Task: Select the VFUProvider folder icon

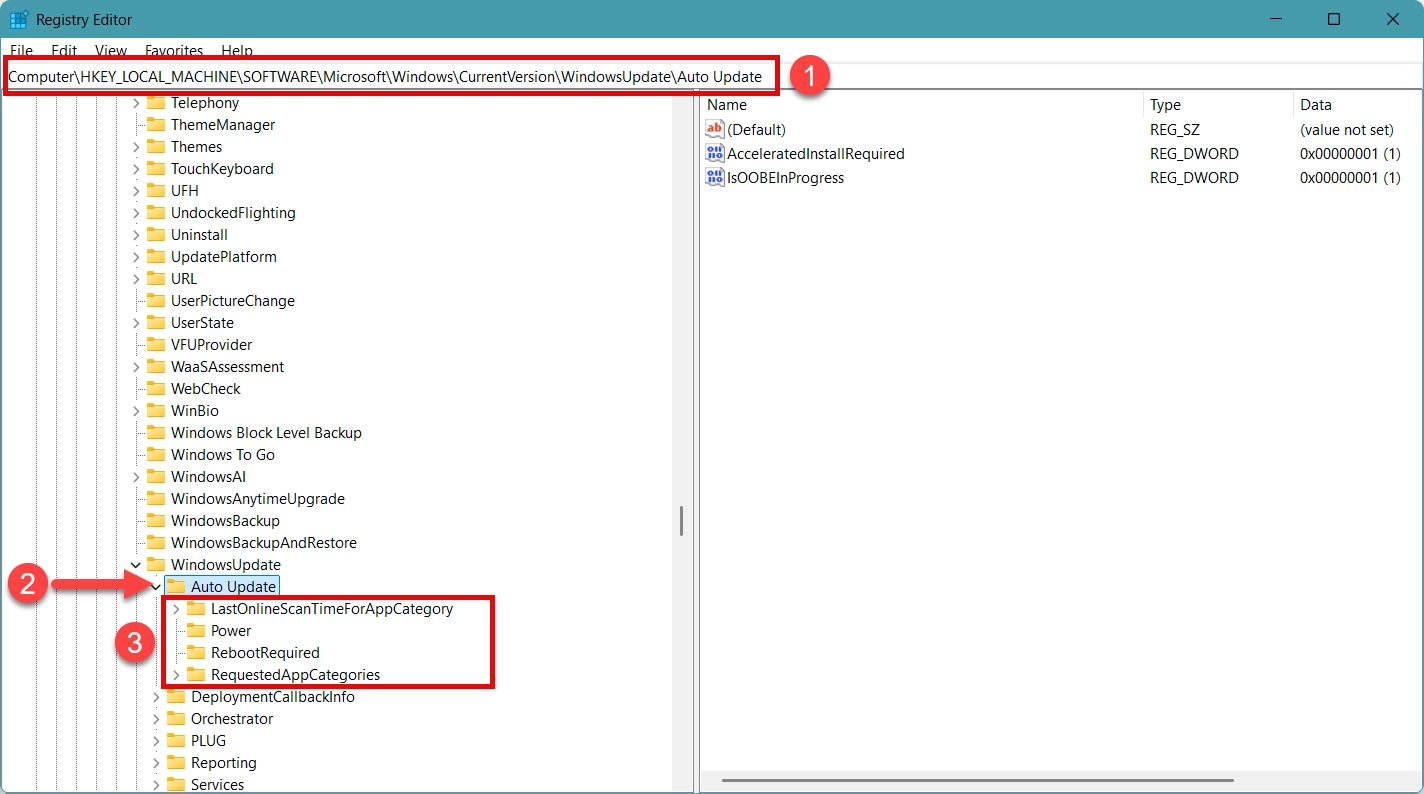Action: 155,345
